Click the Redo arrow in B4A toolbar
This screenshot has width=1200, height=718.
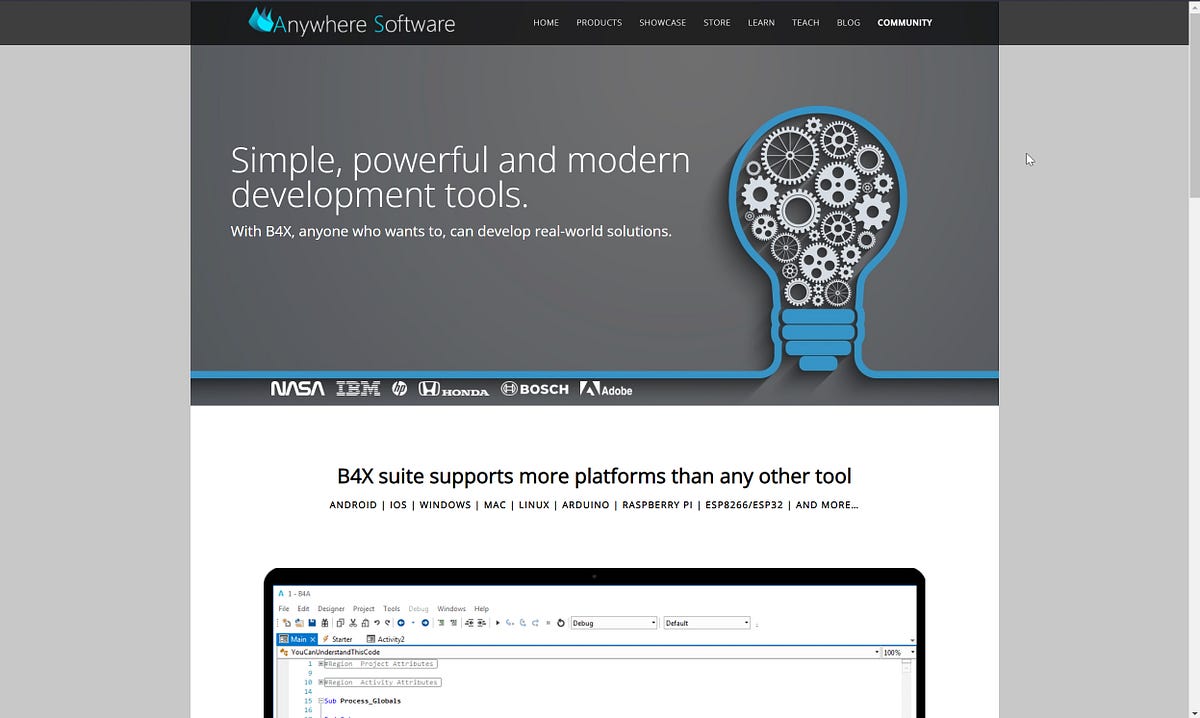tap(388, 623)
